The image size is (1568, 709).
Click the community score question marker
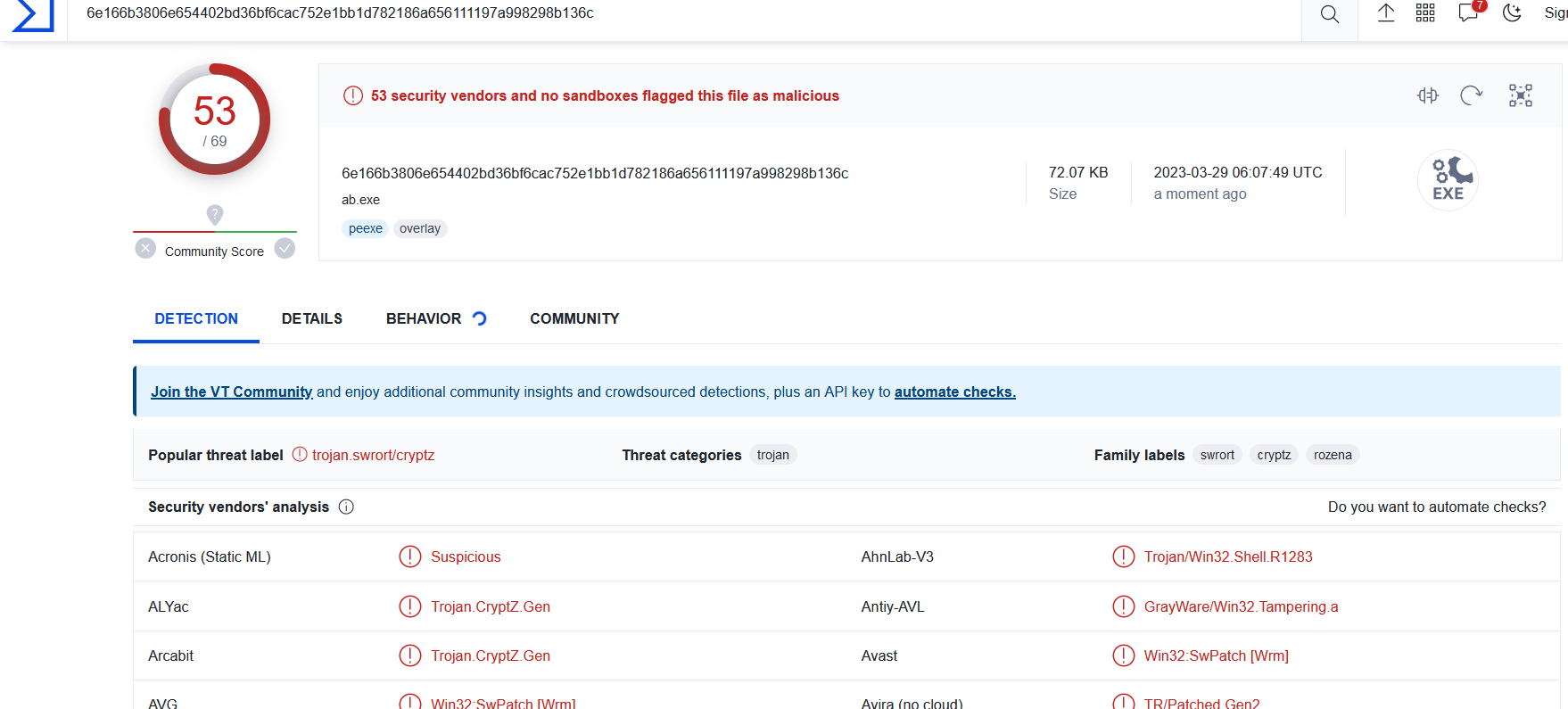[215, 214]
